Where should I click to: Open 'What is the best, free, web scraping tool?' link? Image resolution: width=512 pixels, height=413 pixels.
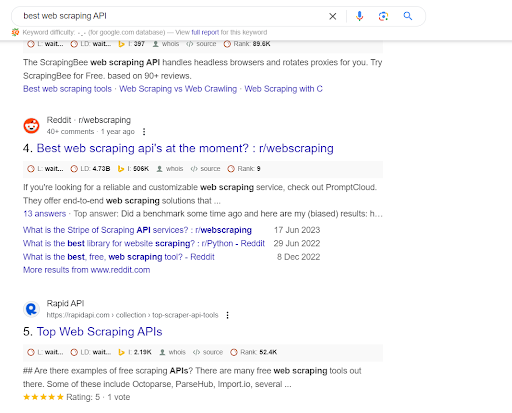point(119,257)
